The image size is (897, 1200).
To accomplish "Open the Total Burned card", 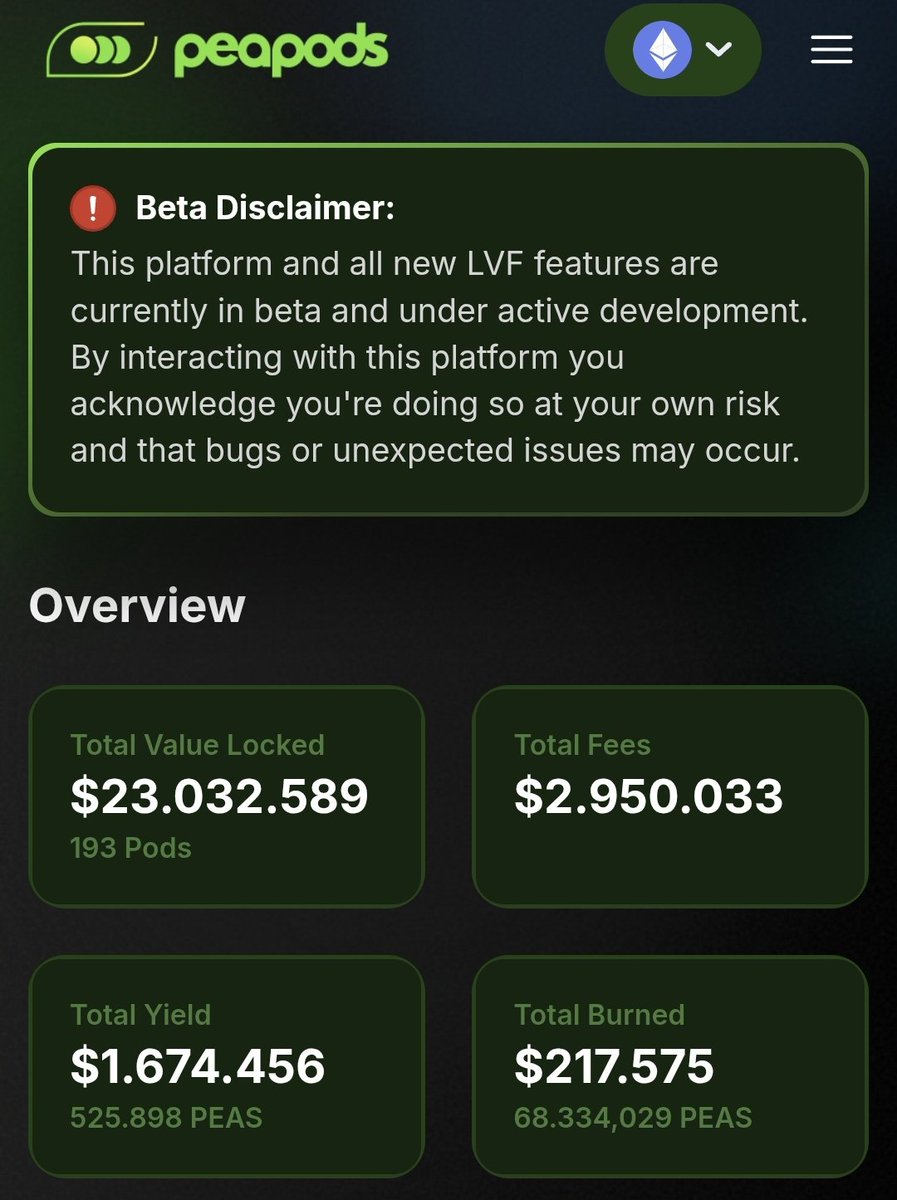I will 670,1066.
